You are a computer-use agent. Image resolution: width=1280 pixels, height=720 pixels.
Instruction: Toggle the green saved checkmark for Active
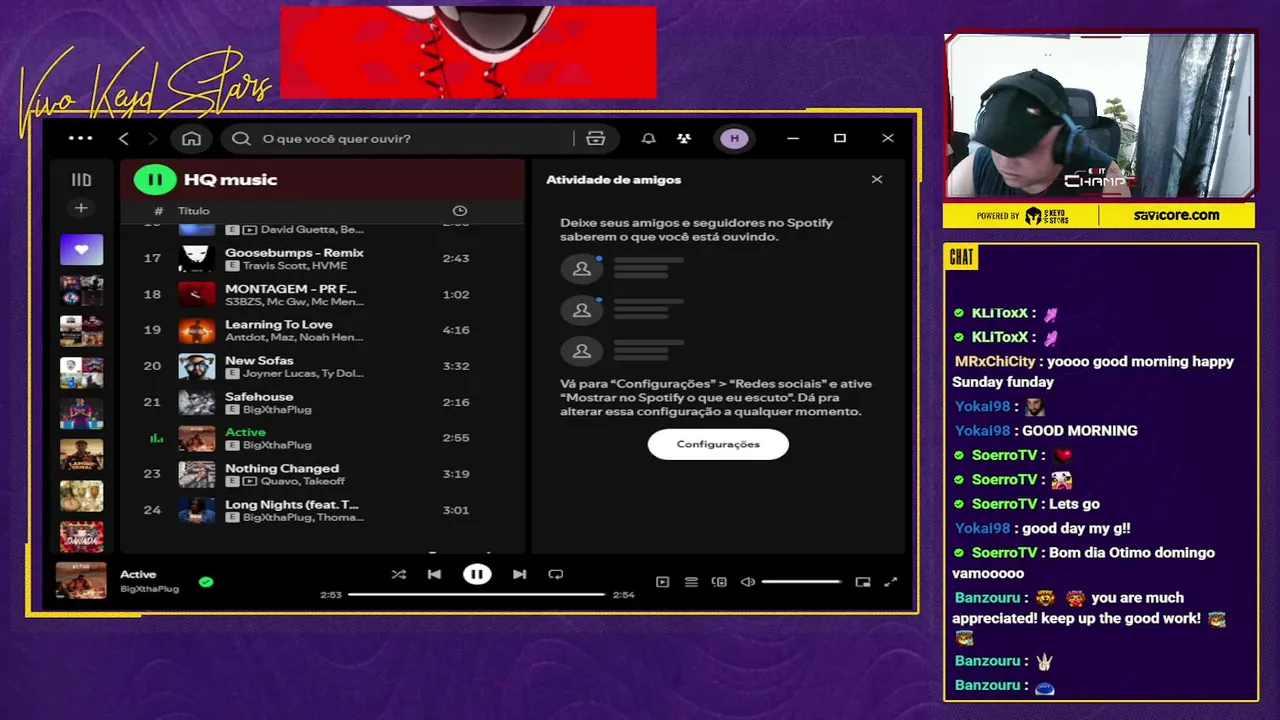206,582
